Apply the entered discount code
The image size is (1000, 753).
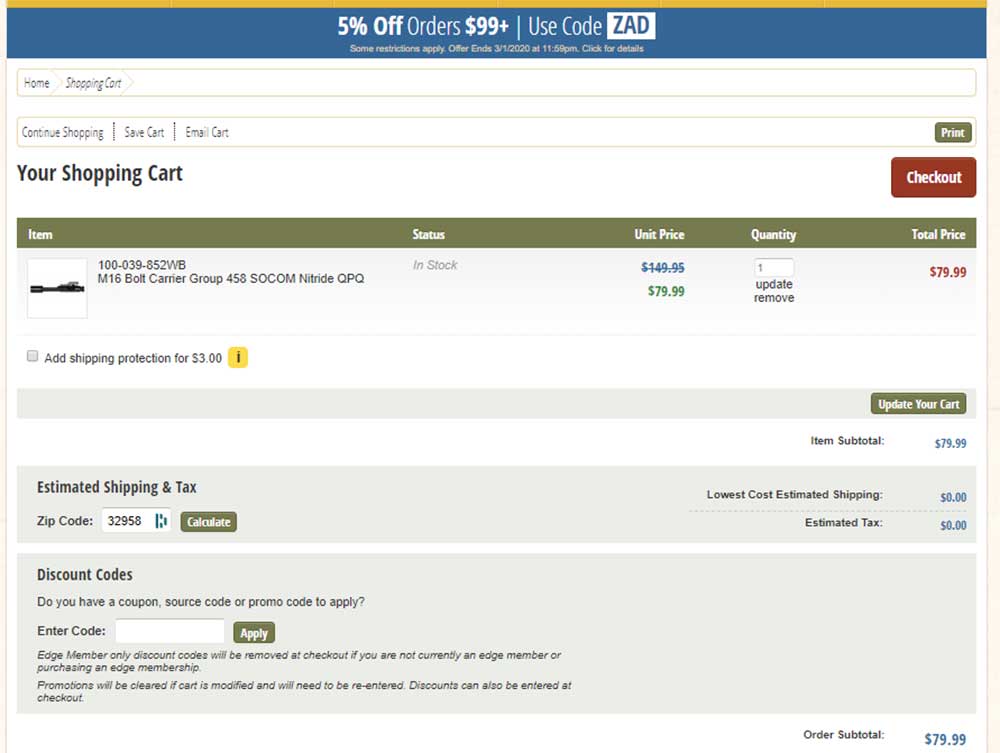click(x=253, y=633)
